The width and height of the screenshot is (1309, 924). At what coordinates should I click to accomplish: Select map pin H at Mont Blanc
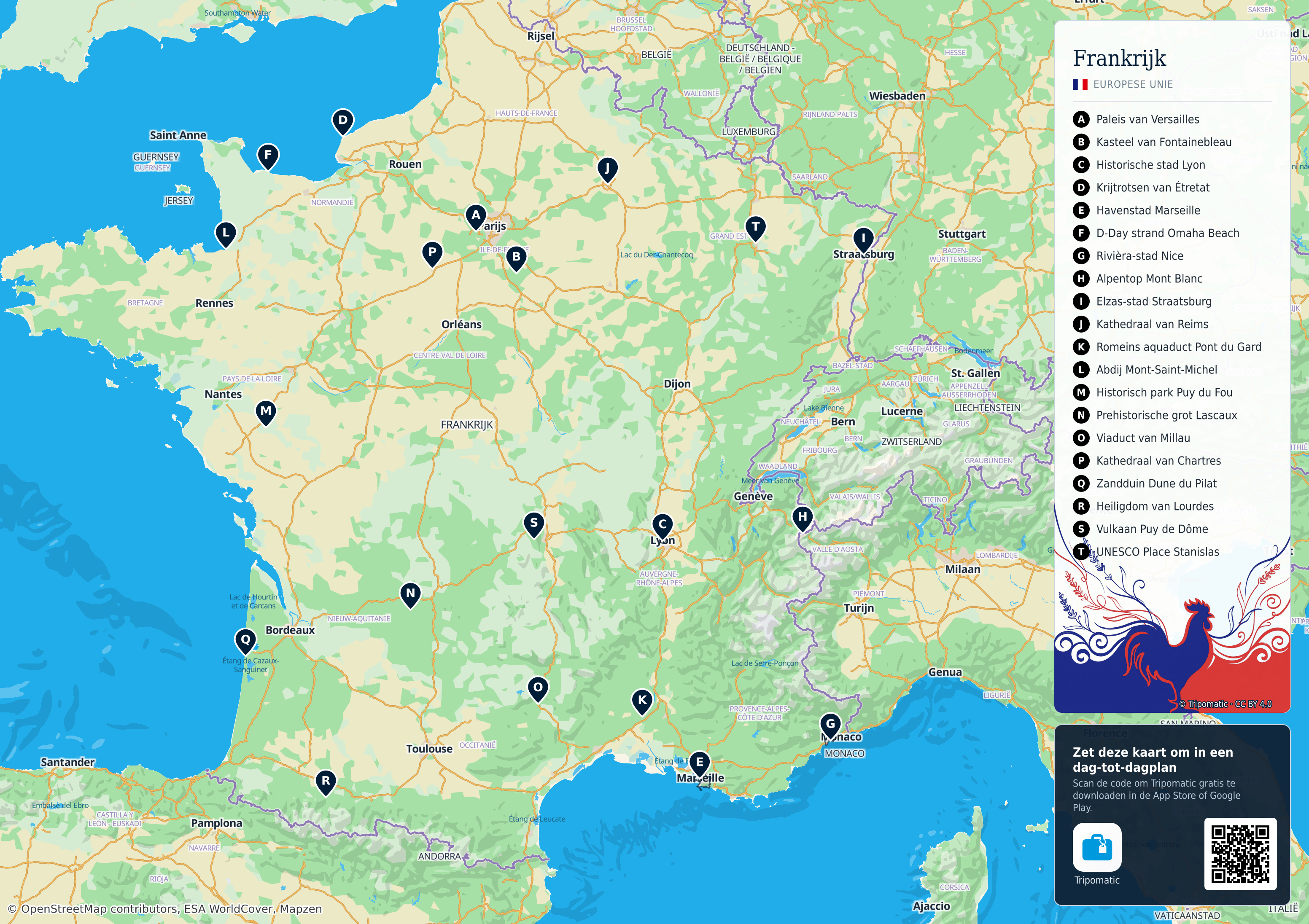pos(802,519)
